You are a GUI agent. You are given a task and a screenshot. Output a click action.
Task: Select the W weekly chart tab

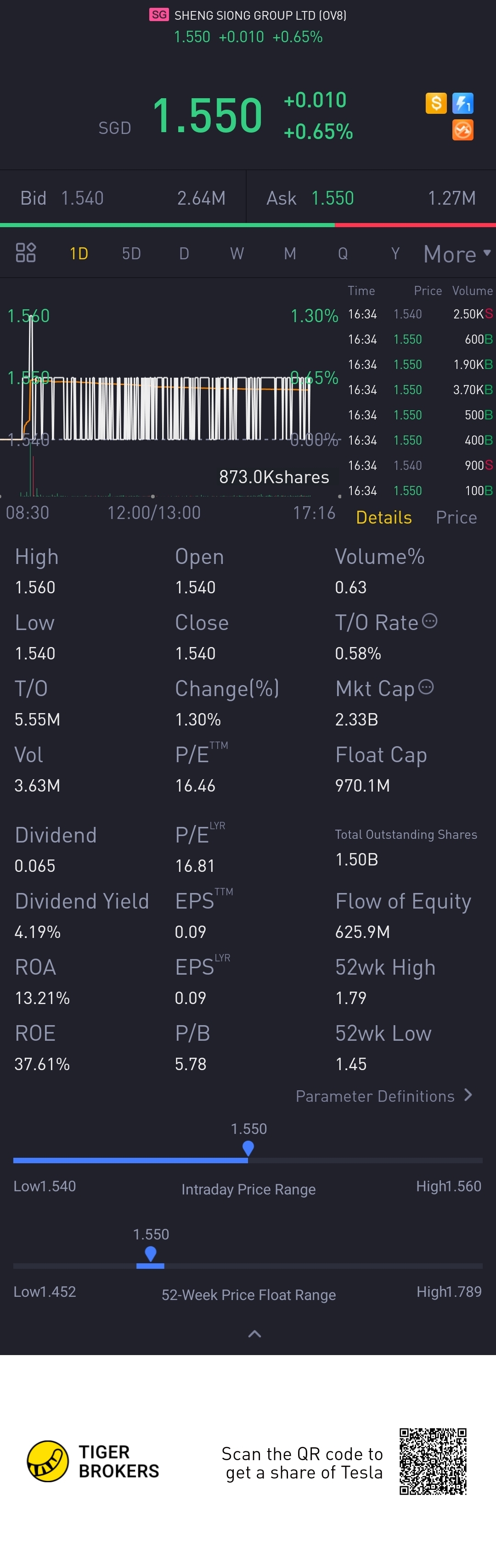click(x=237, y=253)
